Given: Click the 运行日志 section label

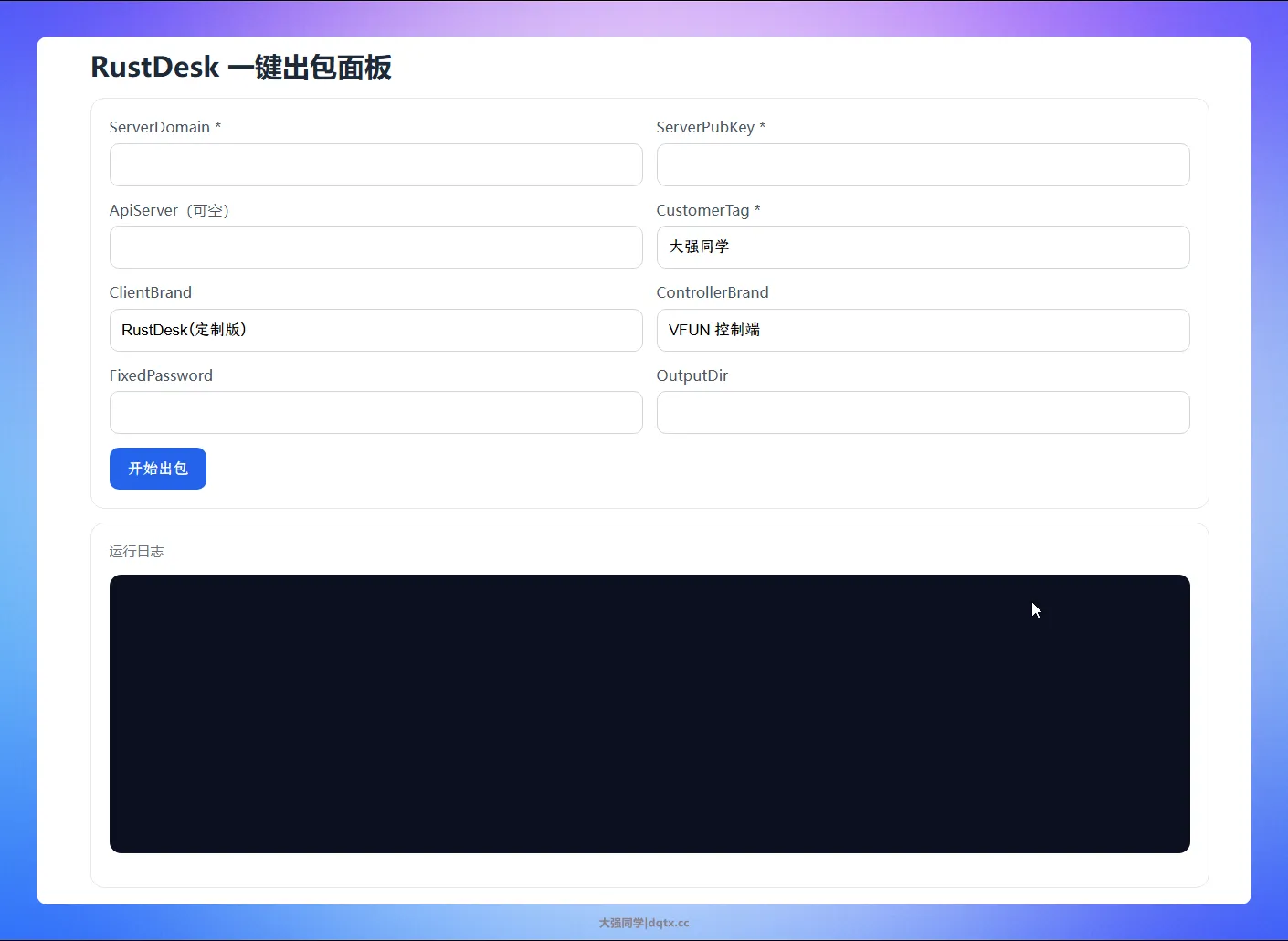Looking at the screenshot, I should 136,552.
